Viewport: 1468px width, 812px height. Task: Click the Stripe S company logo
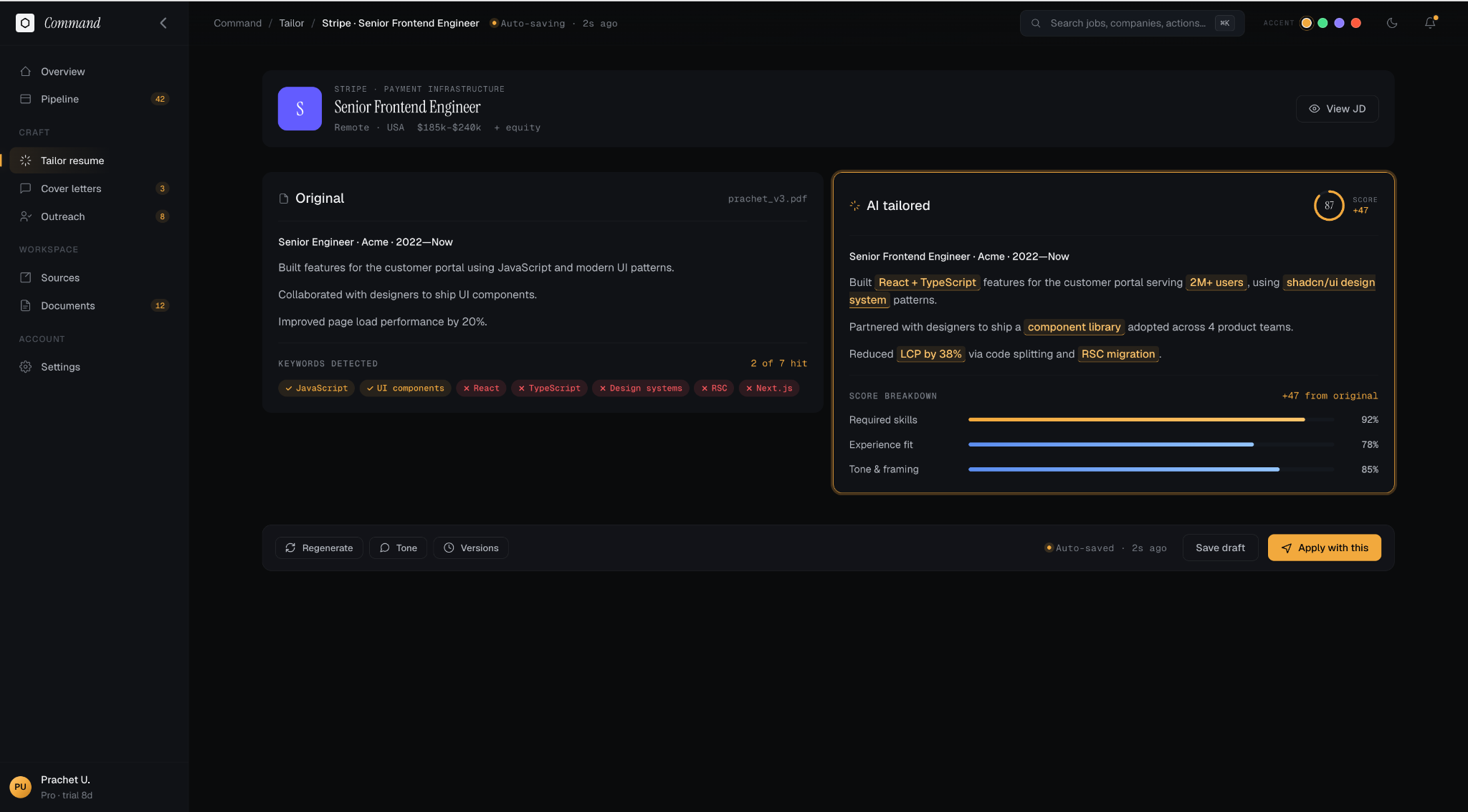(x=300, y=108)
